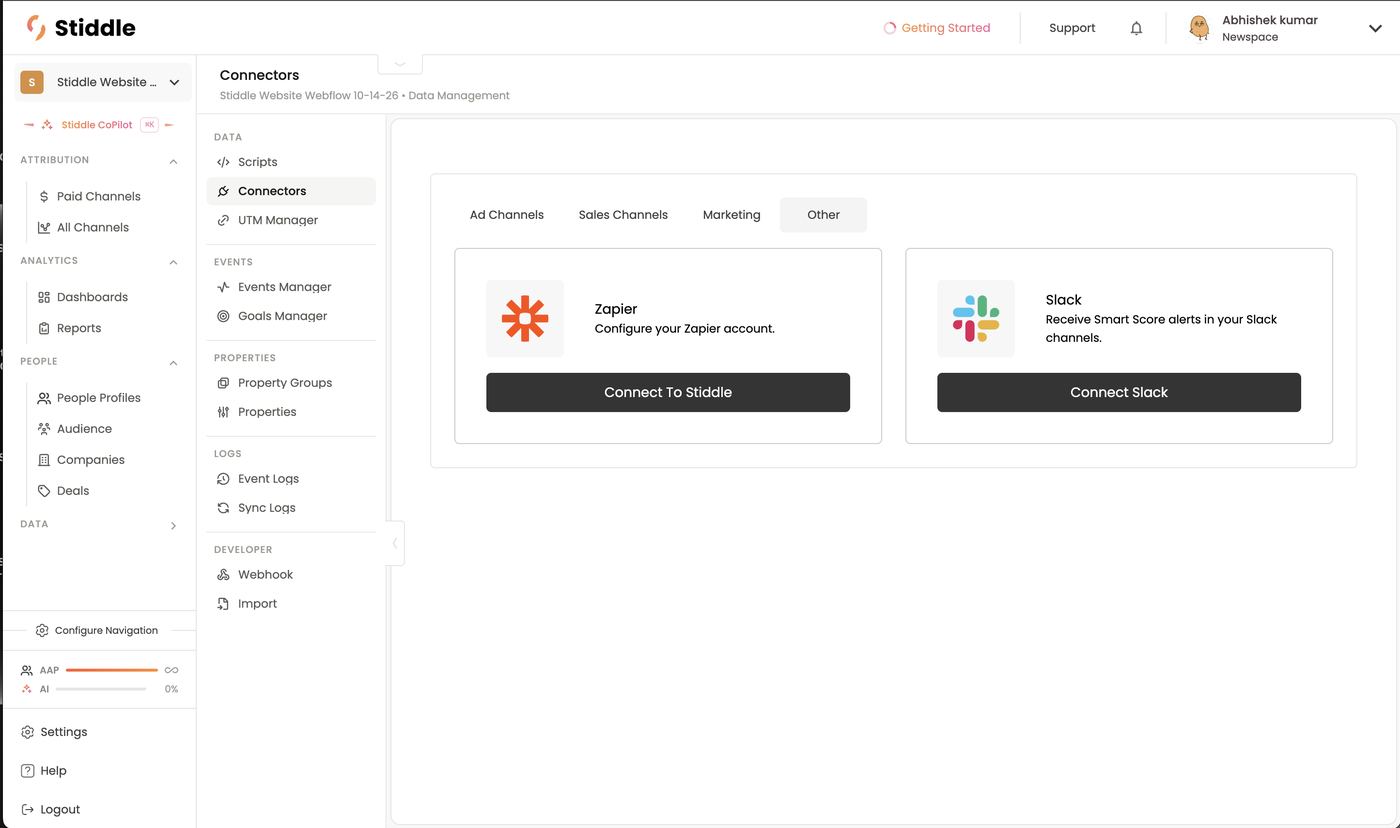Screen dimensions: 1400x828
Task: Click the AAP usage progress bar
Action: coord(111,670)
